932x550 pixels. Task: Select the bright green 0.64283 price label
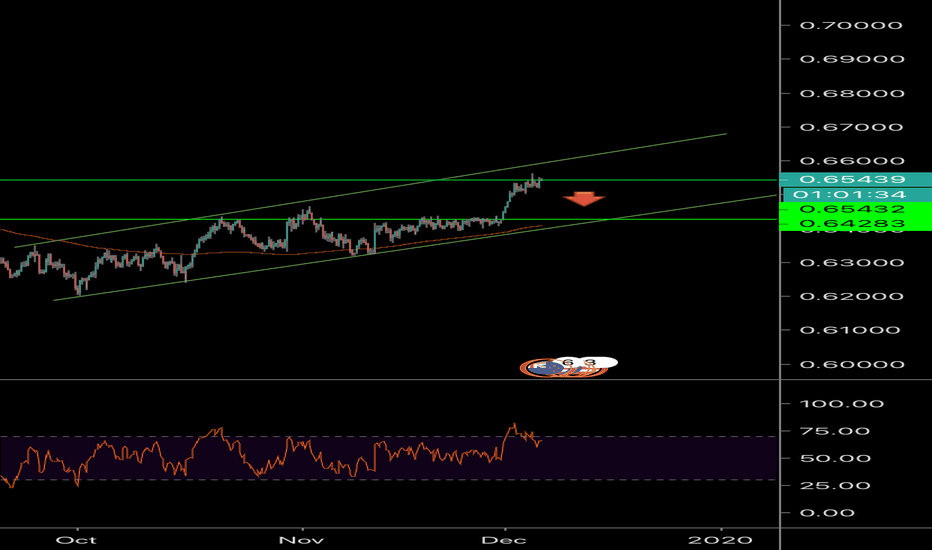tap(855, 223)
